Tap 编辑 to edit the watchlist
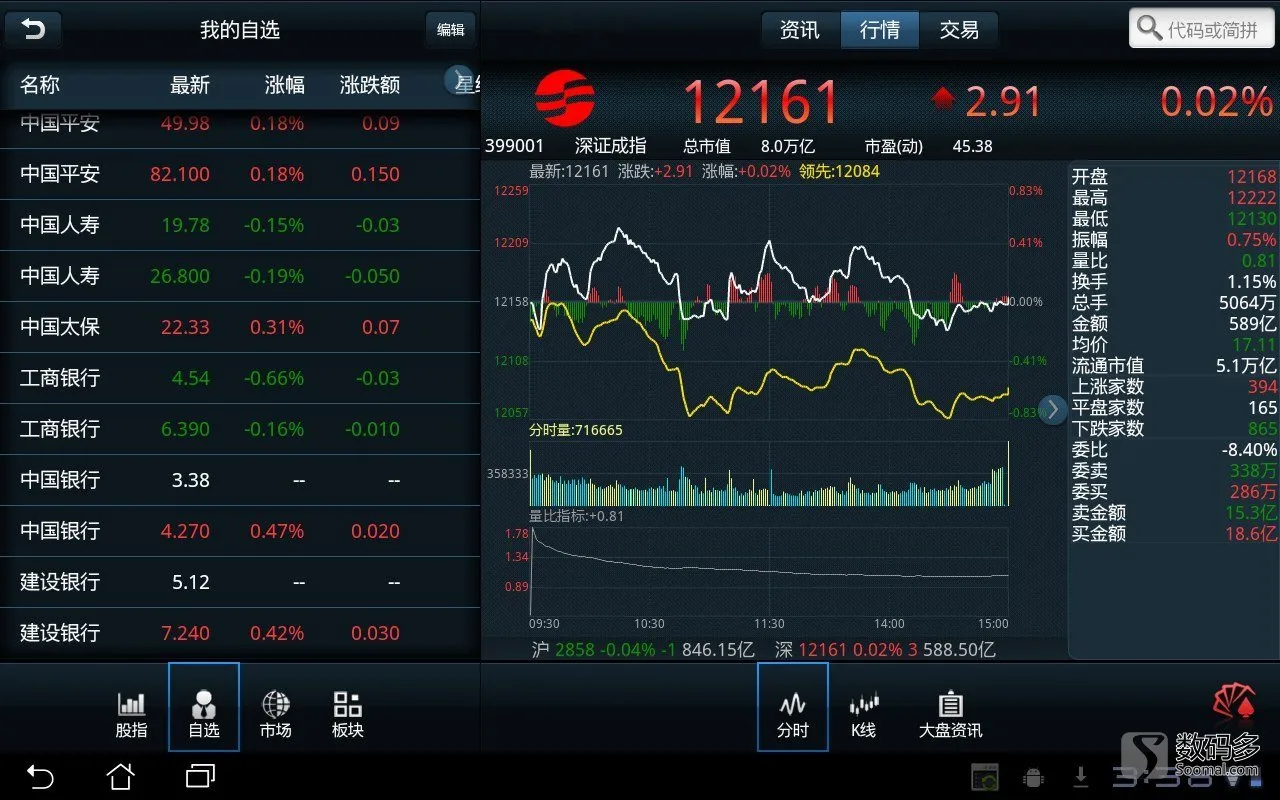 451,30
